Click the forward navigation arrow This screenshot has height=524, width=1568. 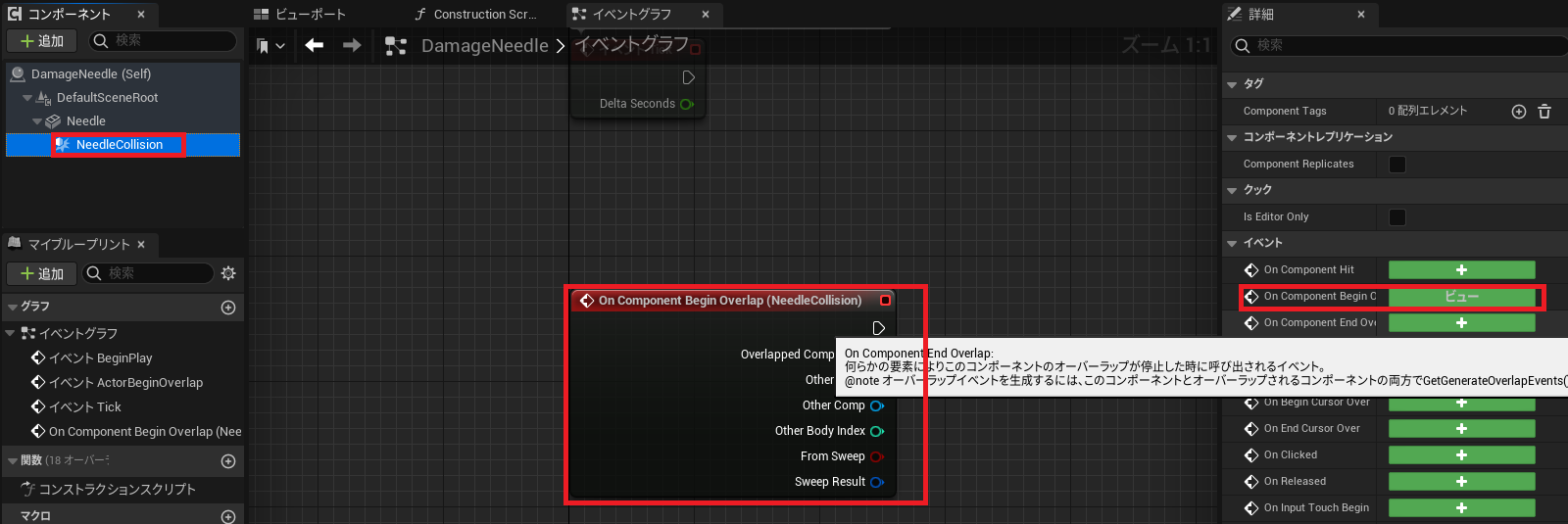[x=352, y=45]
